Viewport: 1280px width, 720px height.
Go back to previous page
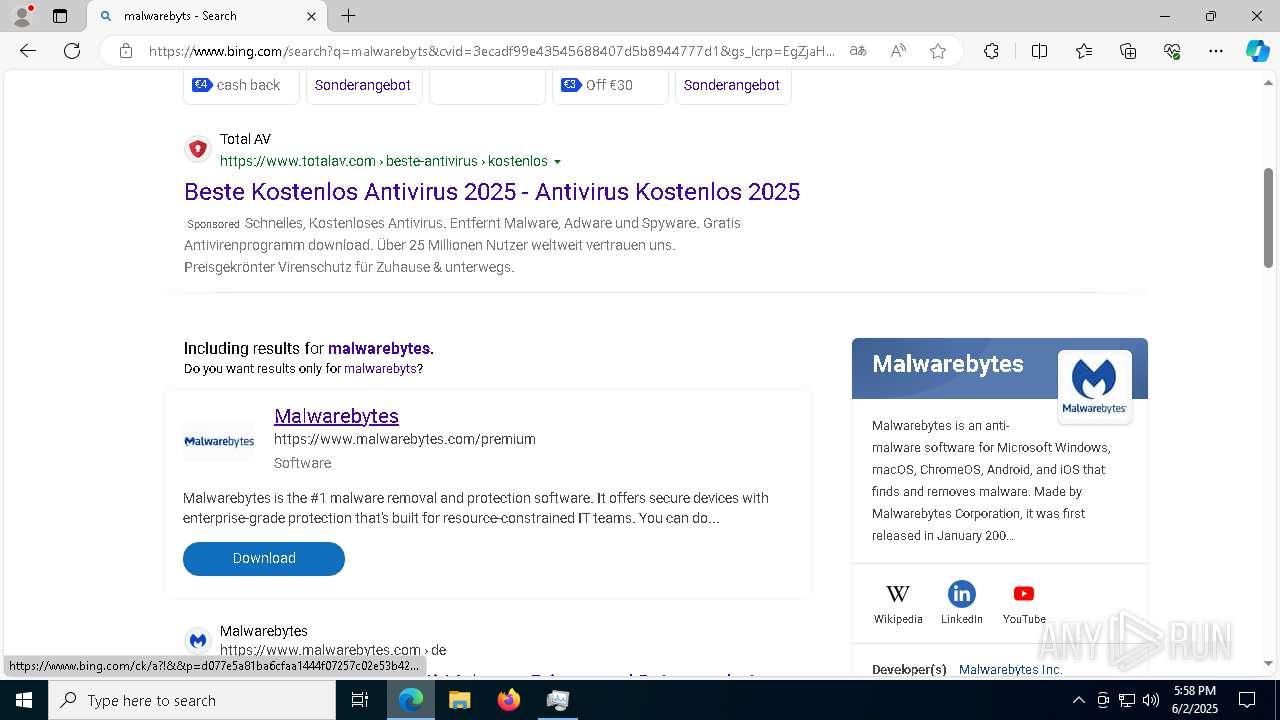click(28, 51)
